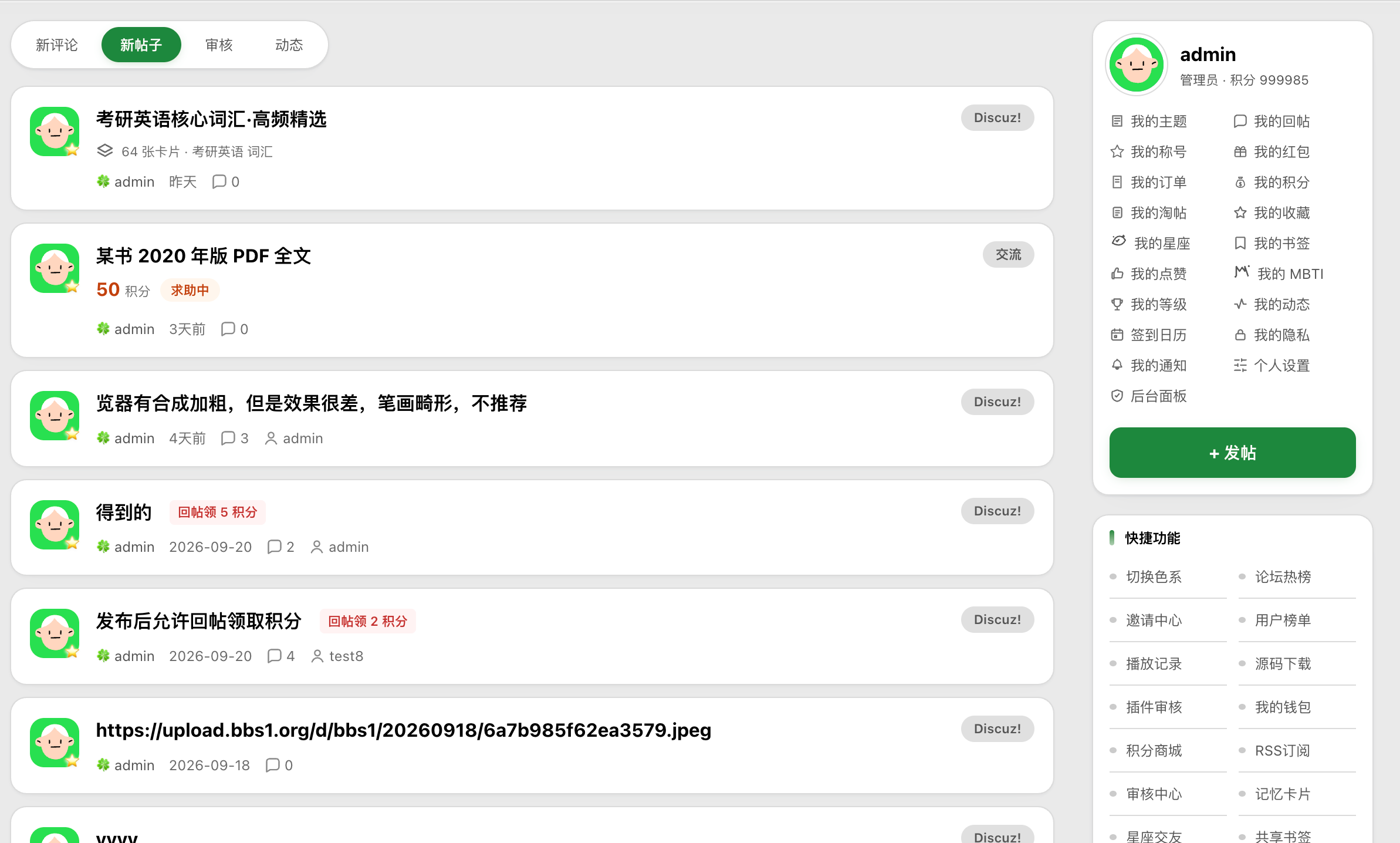
Task: Click the 求助中 status badge
Action: click(x=190, y=291)
